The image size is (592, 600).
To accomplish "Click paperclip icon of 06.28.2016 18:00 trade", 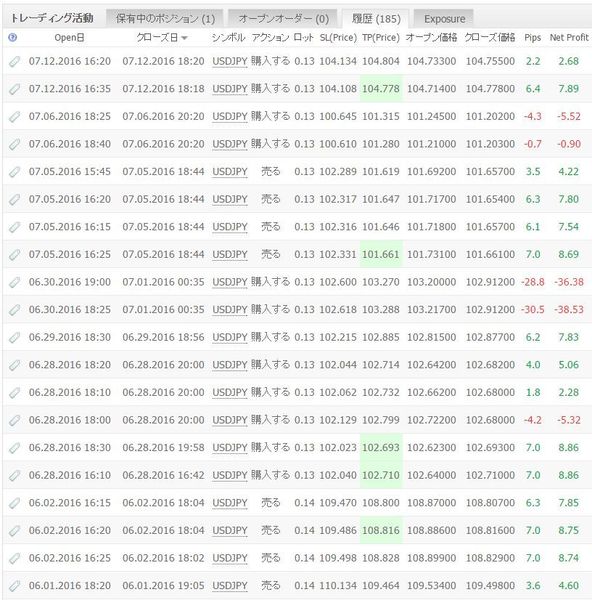I will pyautogui.click(x=15, y=420).
